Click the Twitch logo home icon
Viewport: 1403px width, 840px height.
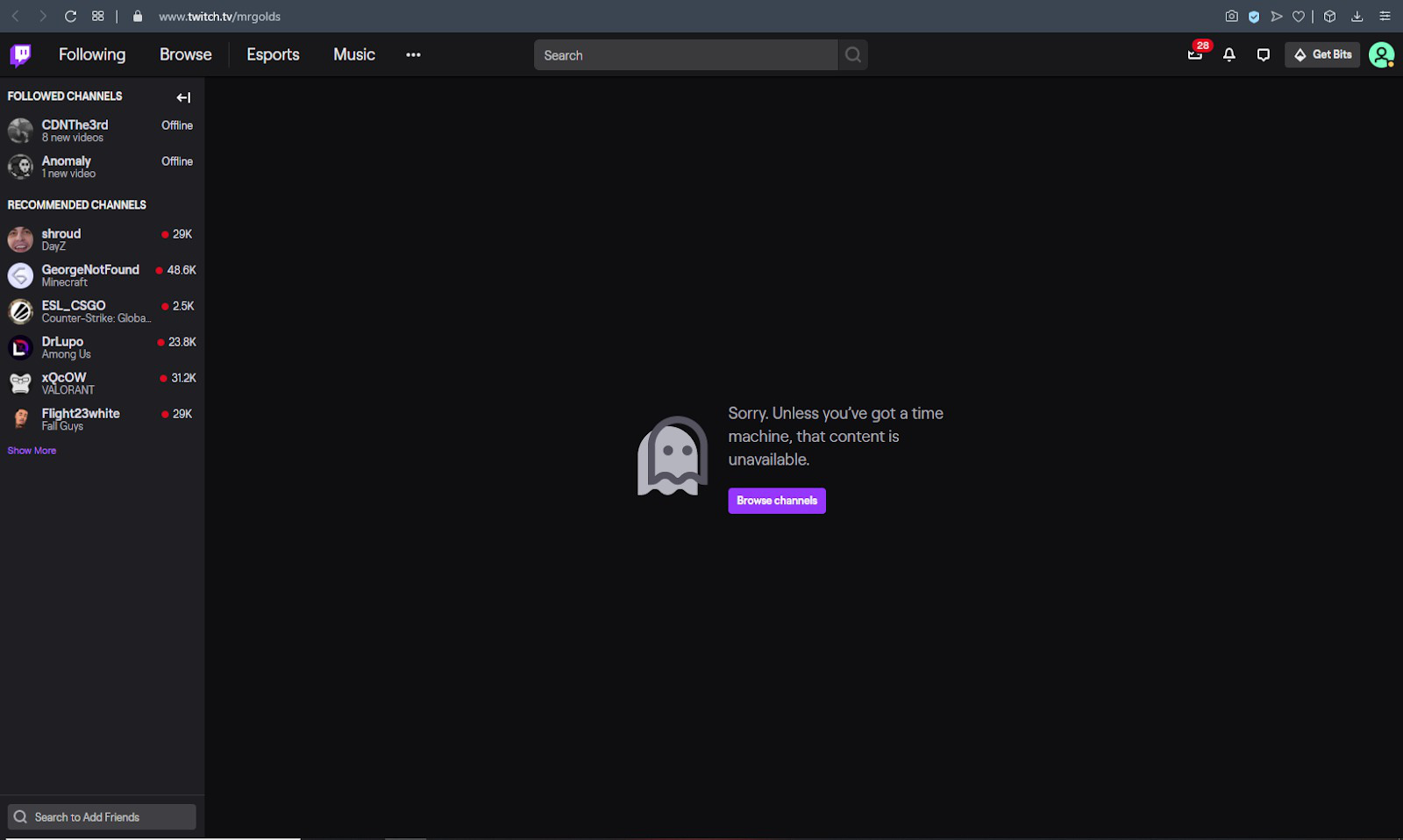click(20, 55)
